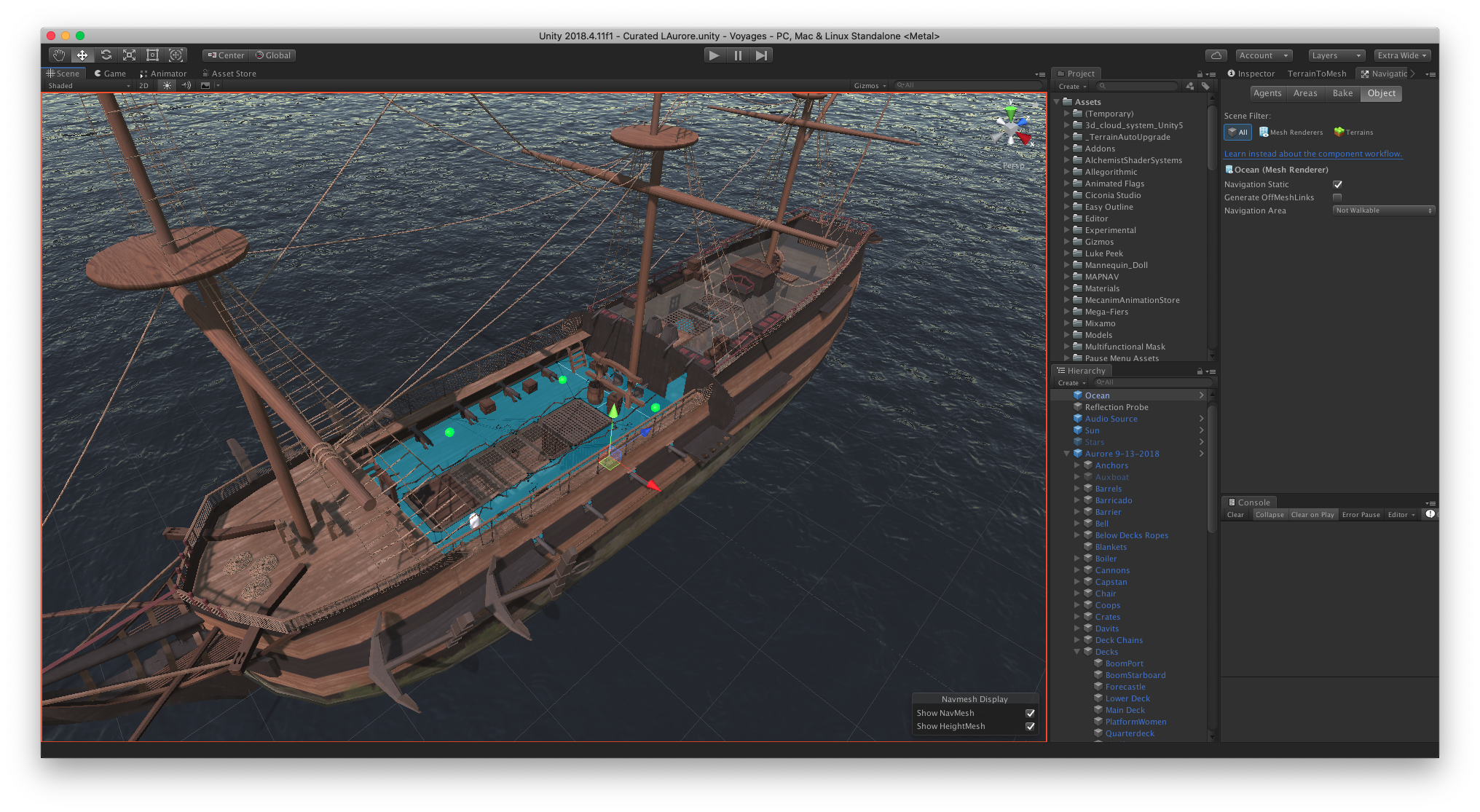This screenshot has height=812, width=1480.
Task: Toggle Error Pause in Console
Action: [1361, 515]
